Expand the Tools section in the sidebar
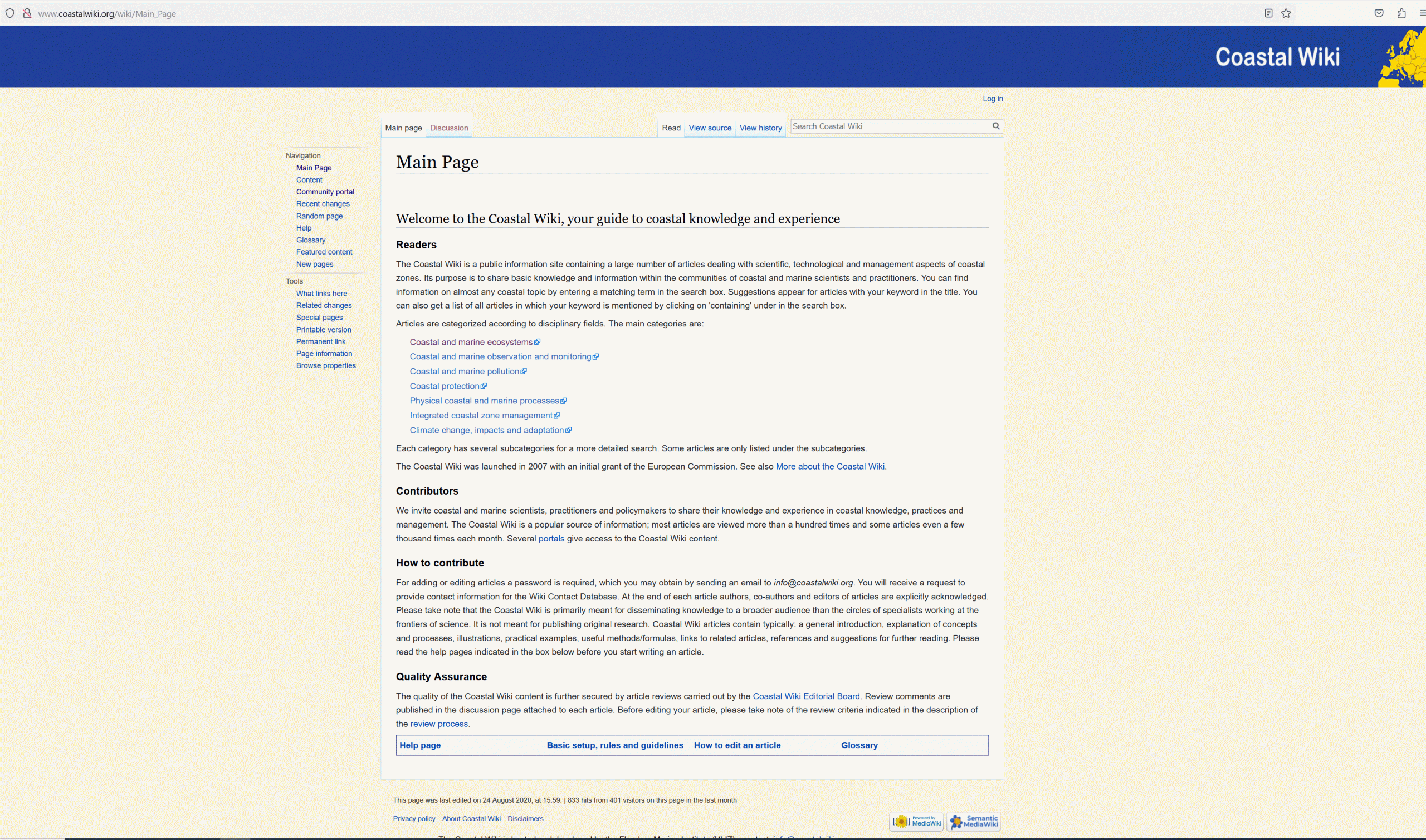1426x840 pixels. coord(294,281)
